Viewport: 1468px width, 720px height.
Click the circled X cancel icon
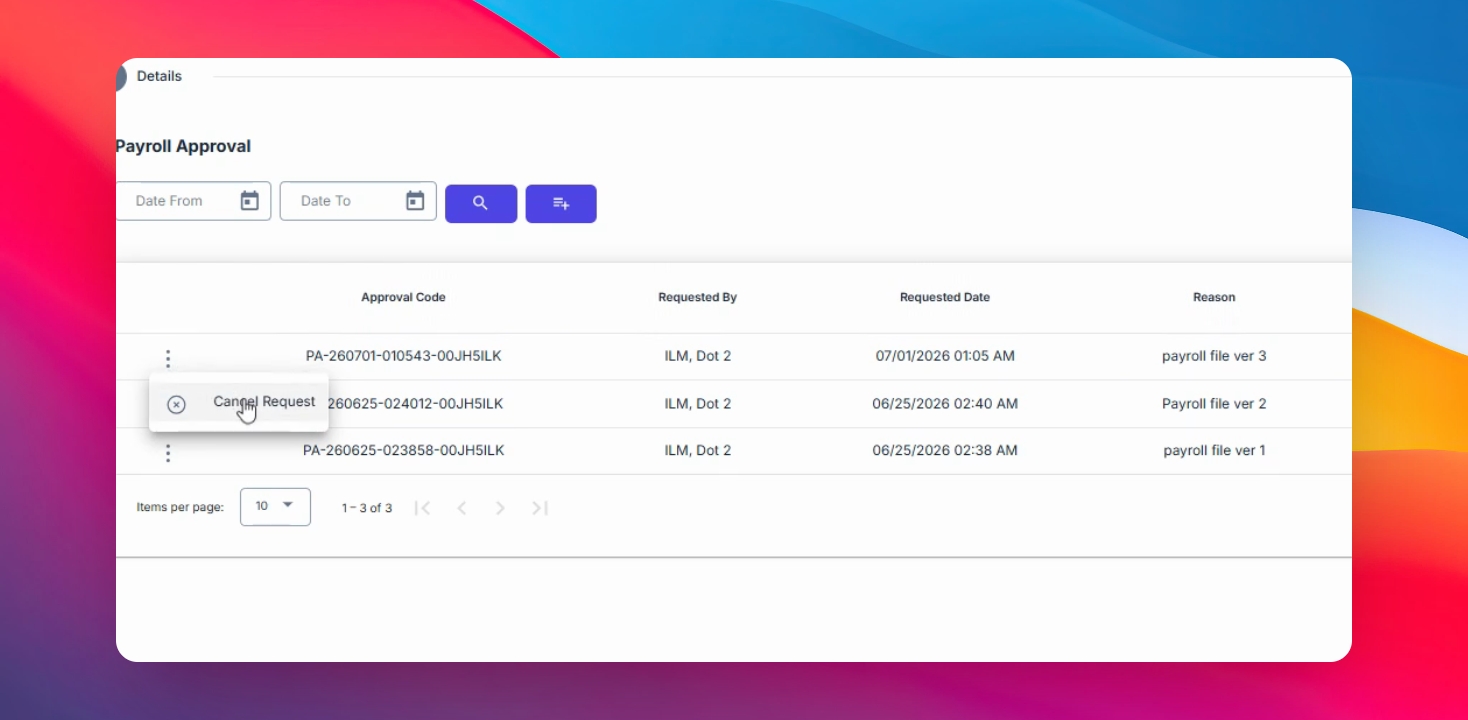[176, 404]
